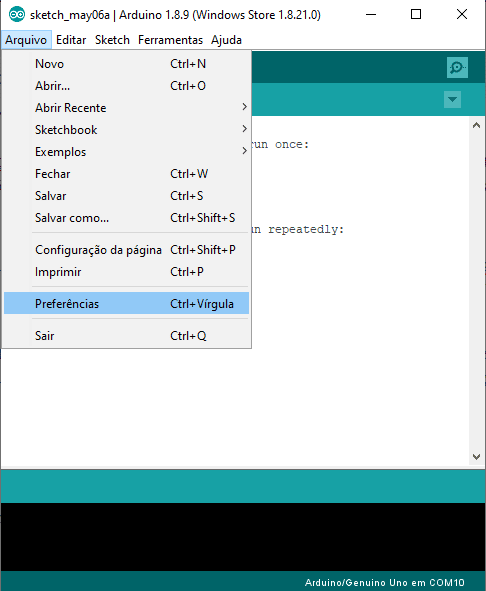Image resolution: width=486 pixels, height=591 pixels.
Task: Open the Editar menu
Action: click(x=71, y=40)
